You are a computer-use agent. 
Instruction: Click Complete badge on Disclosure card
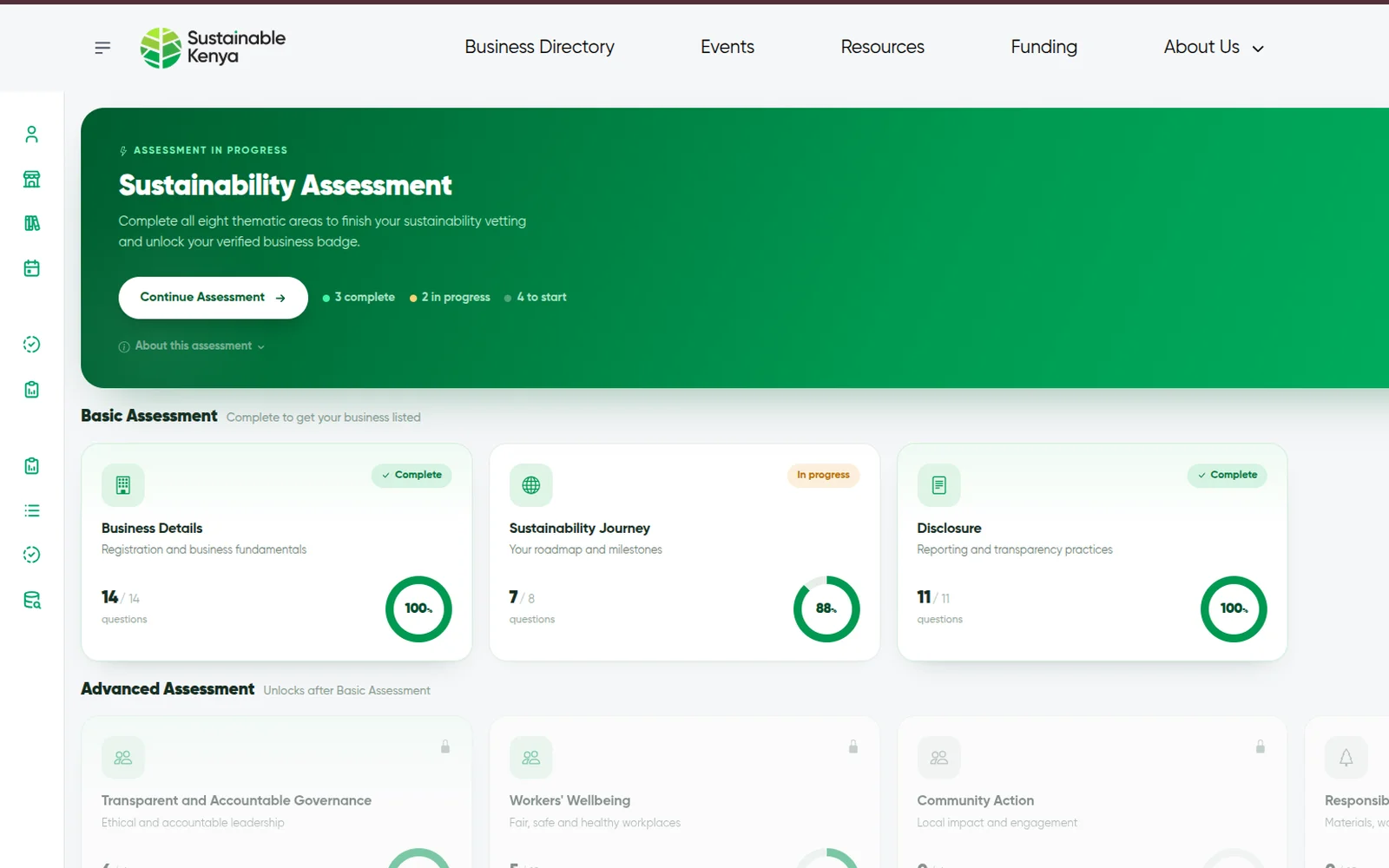coord(1228,475)
